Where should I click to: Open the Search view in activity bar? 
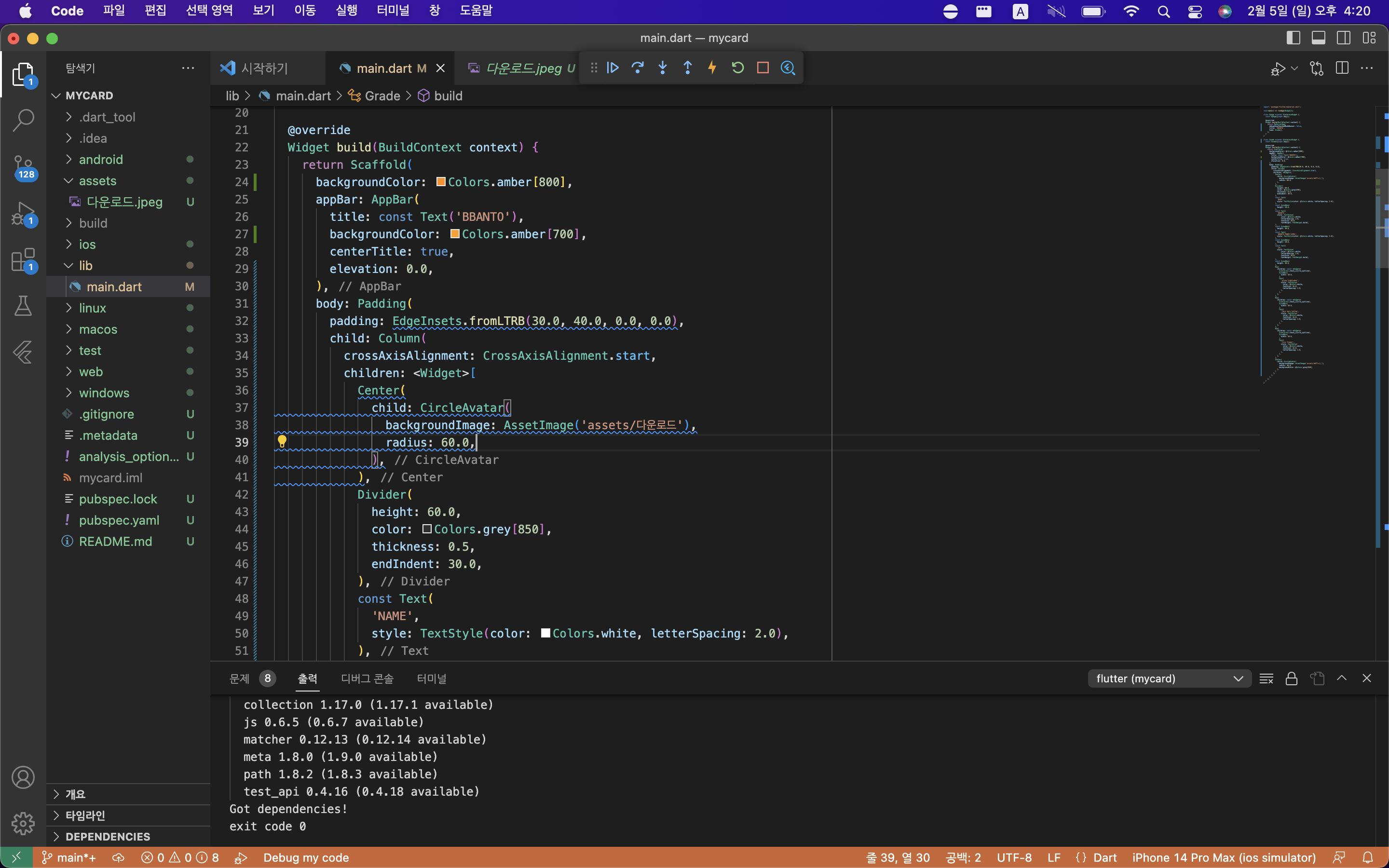pyautogui.click(x=23, y=120)
